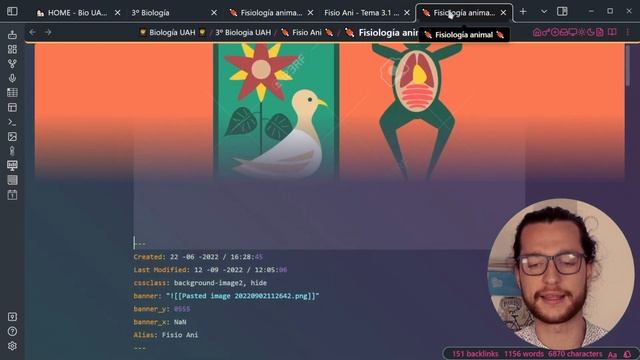The image size is (640, 360).
Task: Open Biología UAH breadcrumb
Action: click(172, 32)
